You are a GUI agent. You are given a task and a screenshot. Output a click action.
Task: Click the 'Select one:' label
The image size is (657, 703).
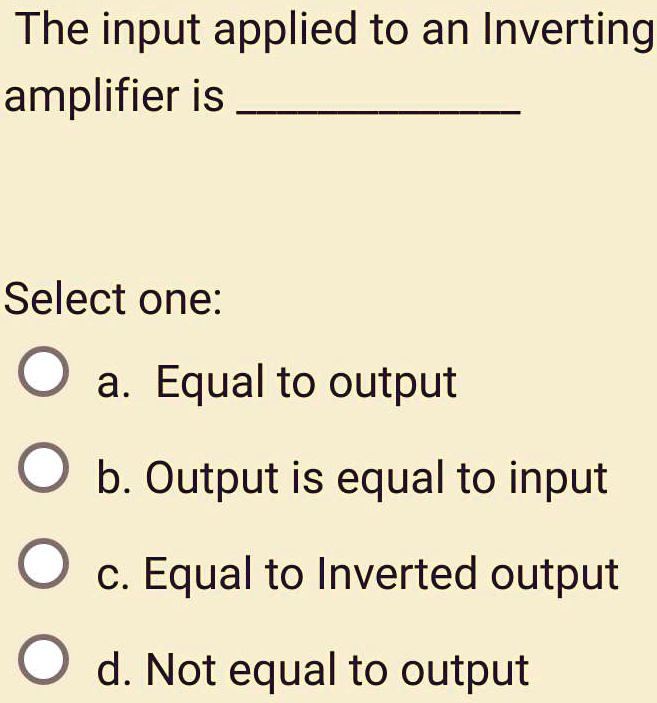pyautogui.click(x=113, y=299)
